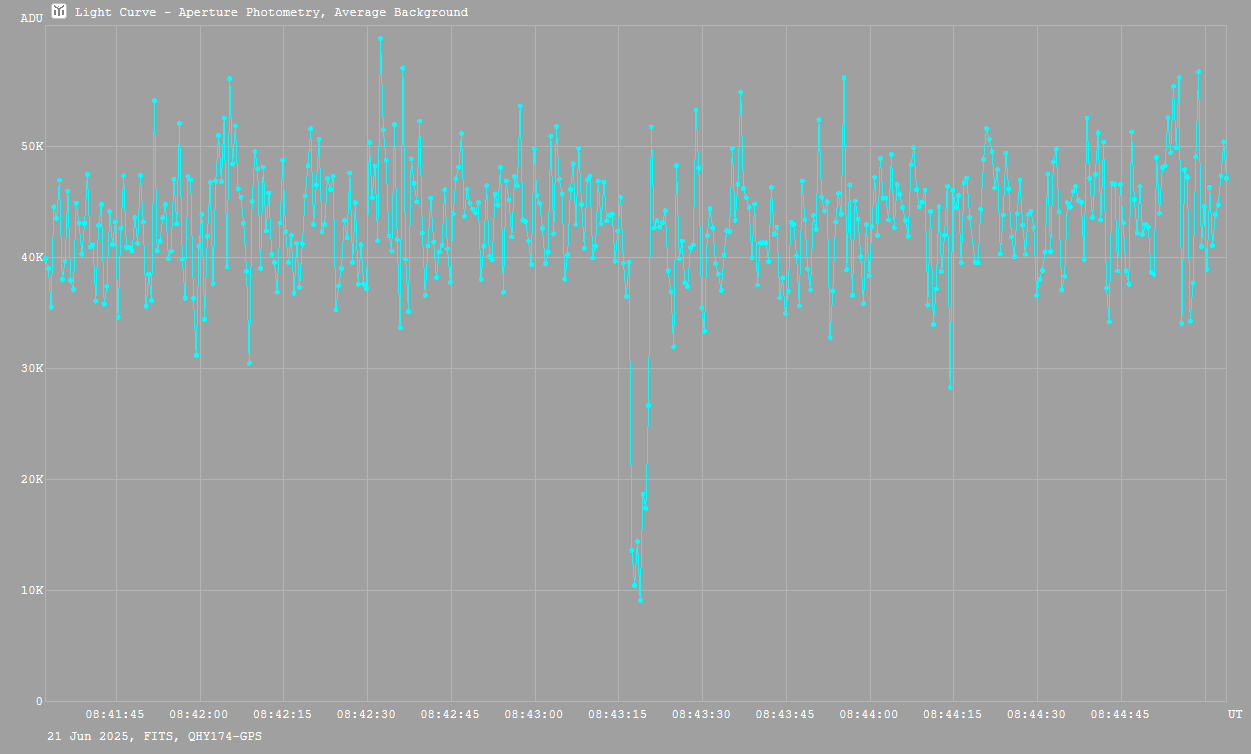Click the Light Curve title text
The height and width of the screenshot is (754, 1251).
[271, 13]
